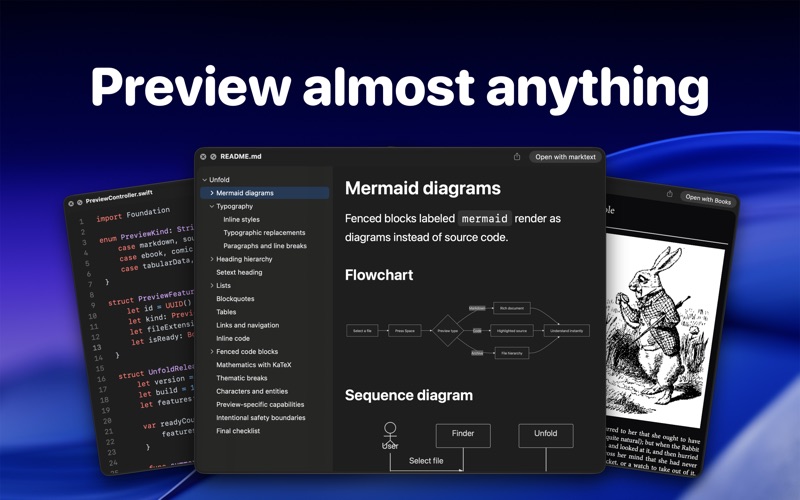Jump to Tables section
This screenshot has height=500, width=800.
click(x=226, y=312)
